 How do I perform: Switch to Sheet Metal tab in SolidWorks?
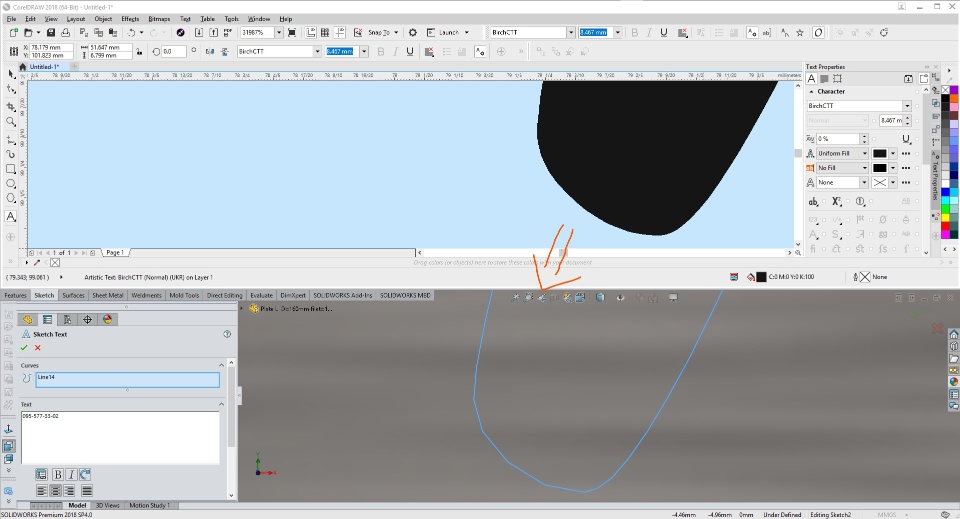pos(108,295)
